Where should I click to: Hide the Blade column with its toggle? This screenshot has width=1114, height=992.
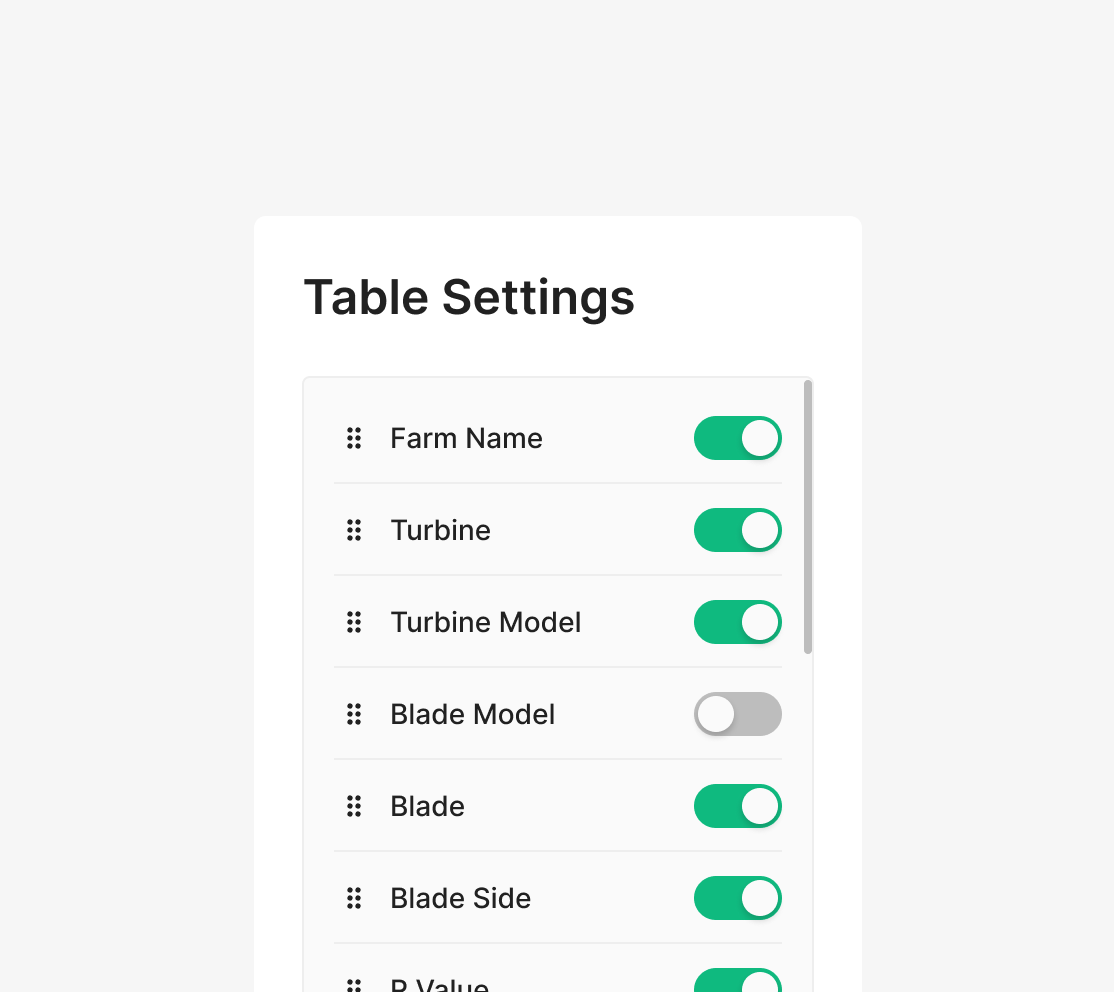click(738, 806)
